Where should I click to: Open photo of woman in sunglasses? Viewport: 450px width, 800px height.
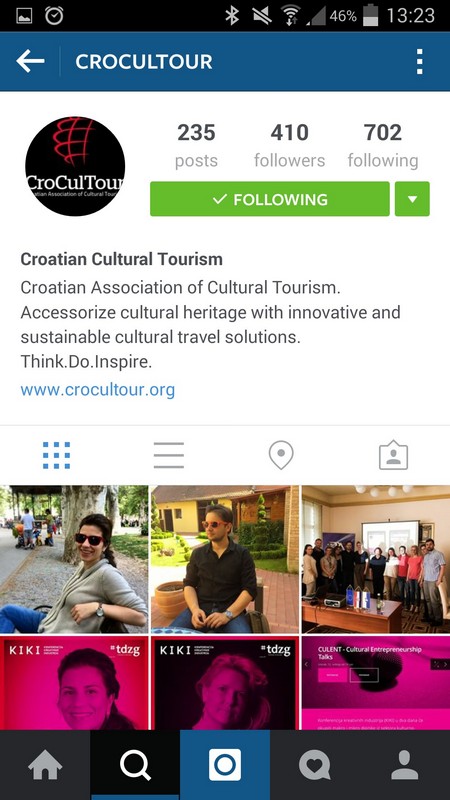[x=74, y=559]
